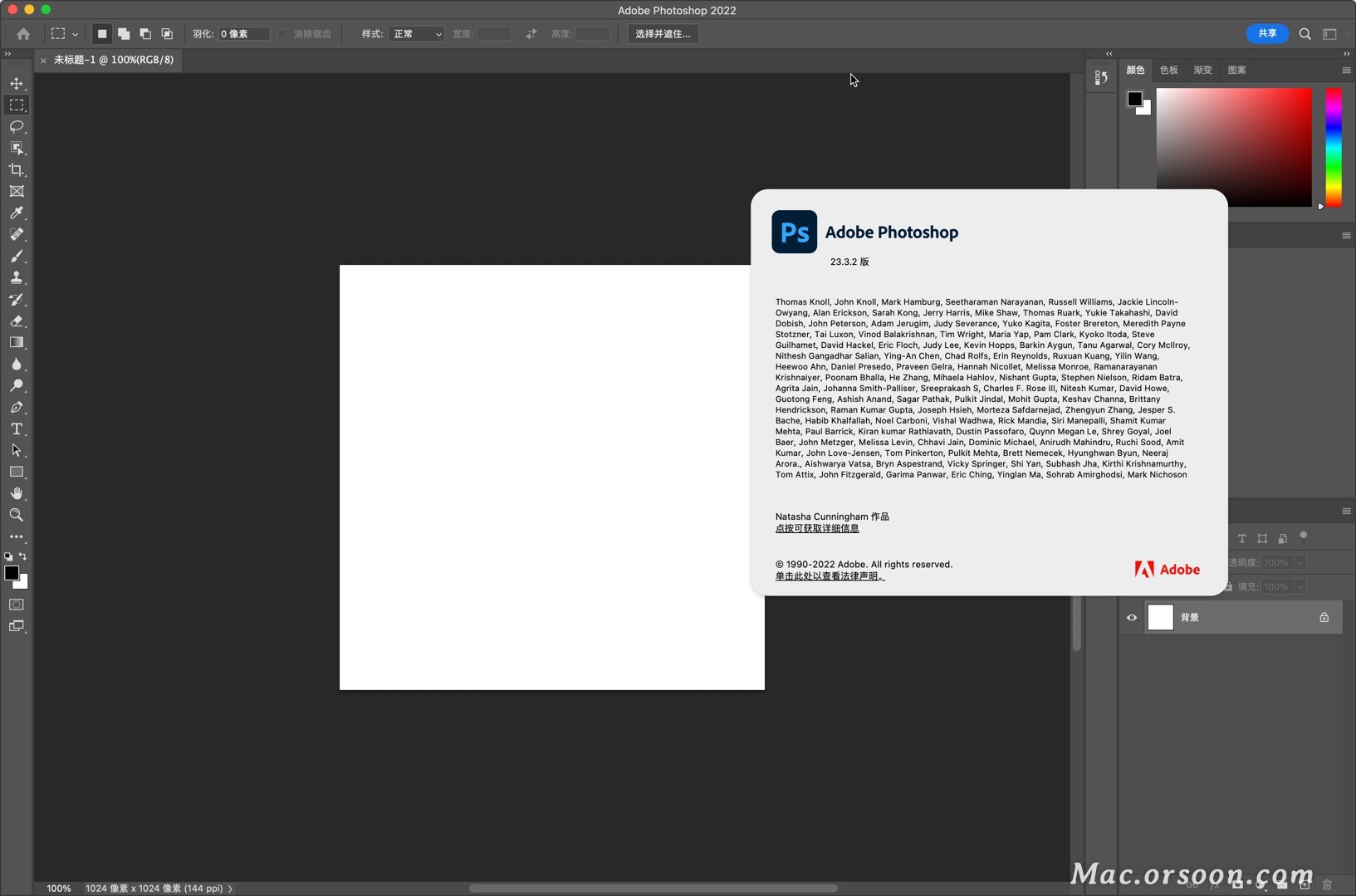Select the Horizontal Type tool
The height and width of the screenshot is (896, 1356).
[17, 428]
